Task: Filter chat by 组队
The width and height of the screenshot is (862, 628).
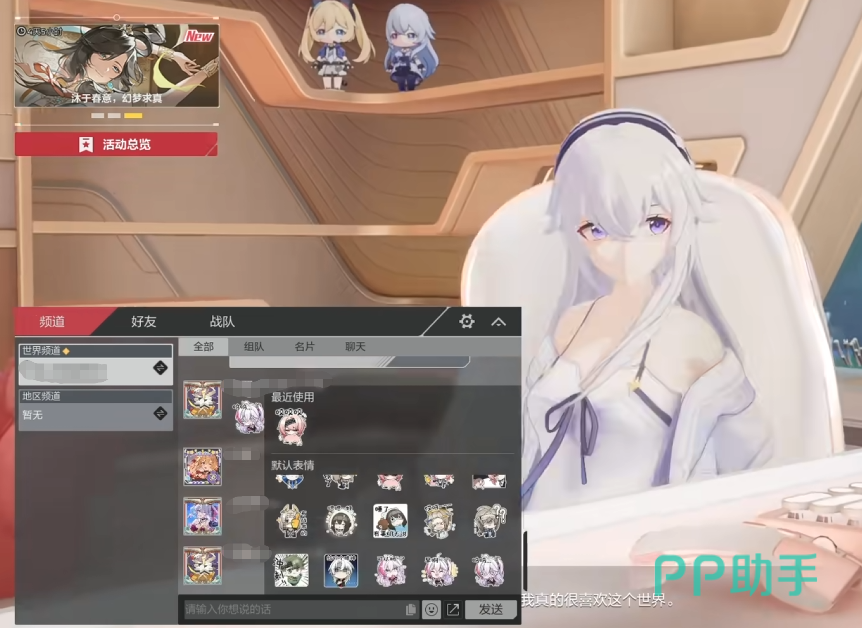Action: click(254, 347)
